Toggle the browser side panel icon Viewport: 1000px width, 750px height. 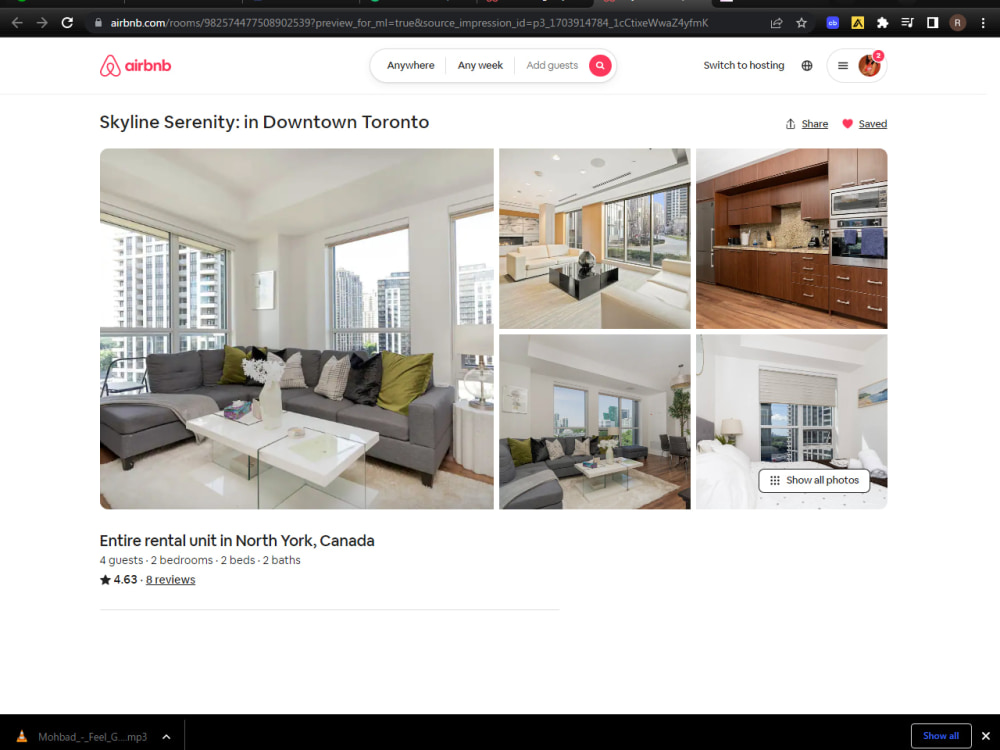(932, 23)
